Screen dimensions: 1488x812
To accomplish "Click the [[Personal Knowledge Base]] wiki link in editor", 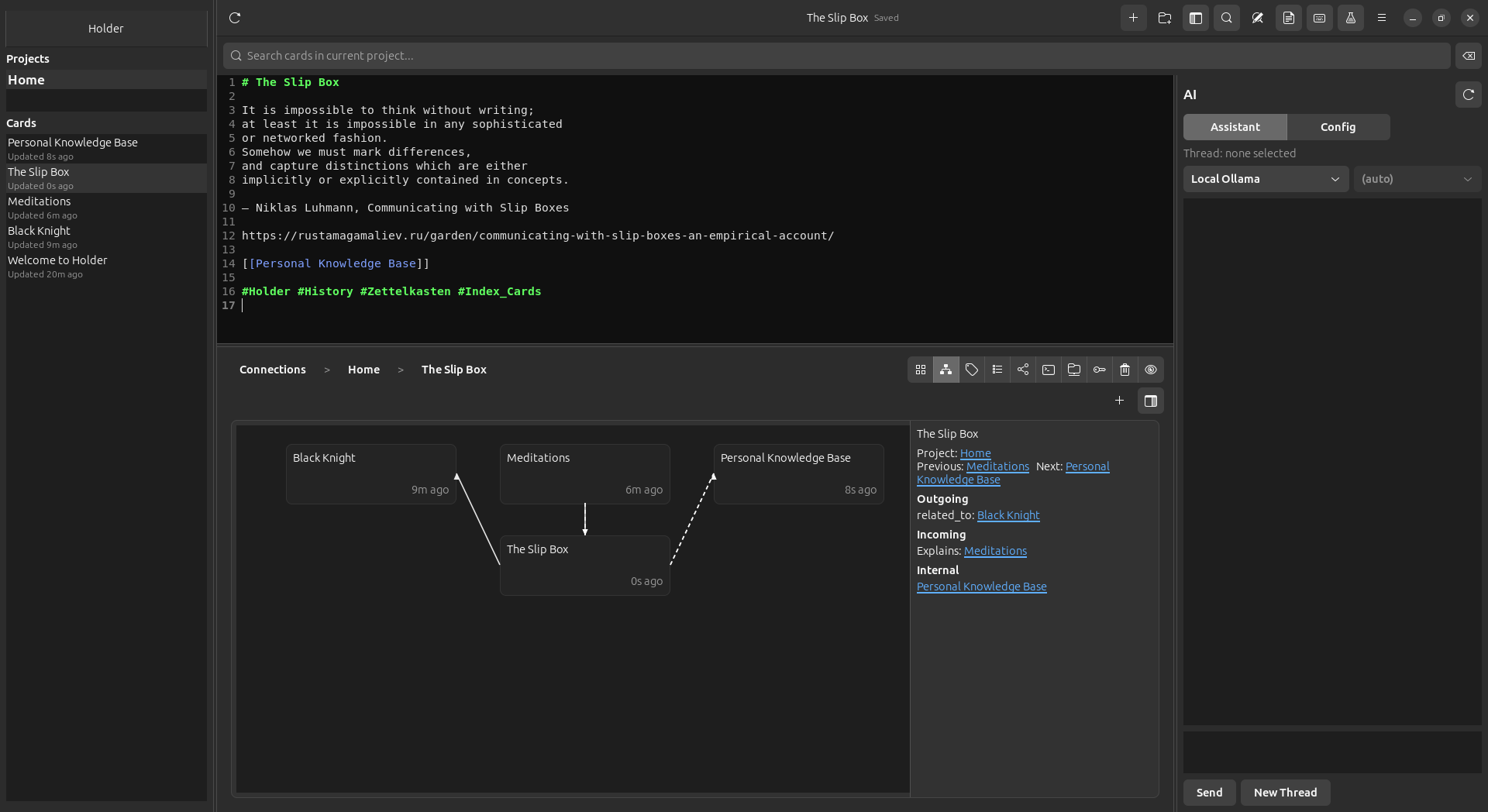I will pos(336,263).
